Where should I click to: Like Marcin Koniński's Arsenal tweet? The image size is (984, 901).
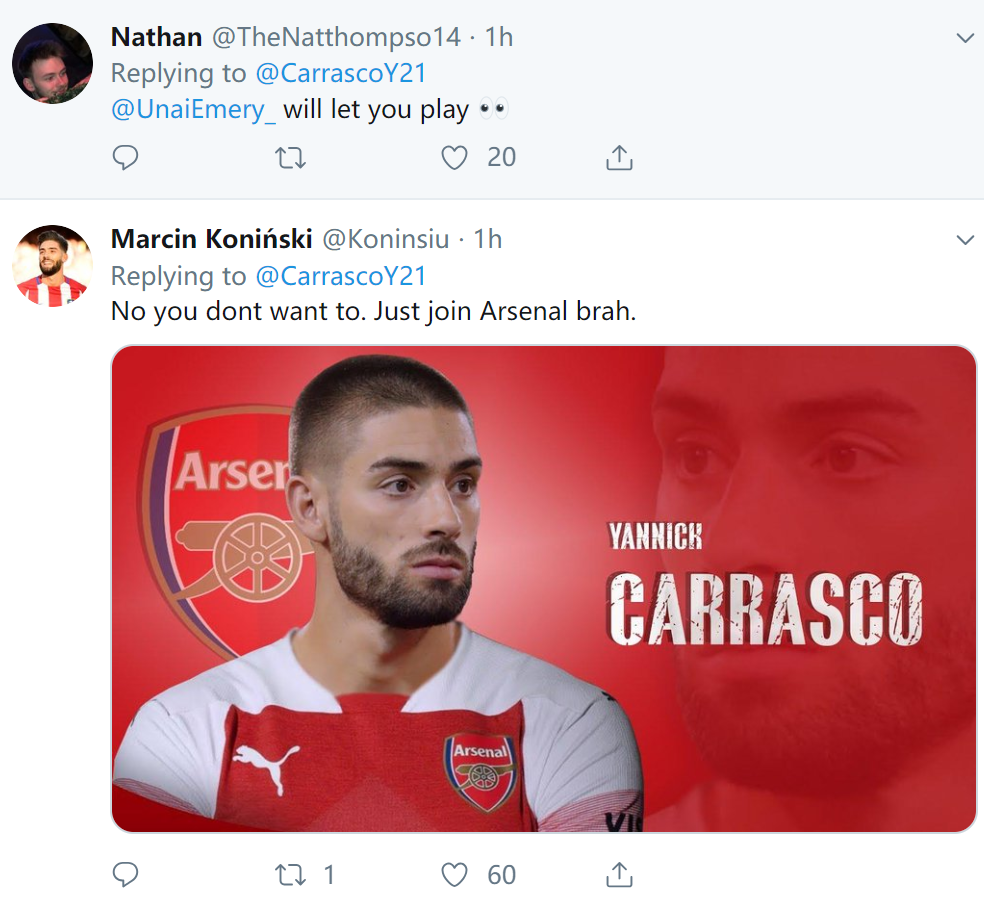click(x=455, y=875)
